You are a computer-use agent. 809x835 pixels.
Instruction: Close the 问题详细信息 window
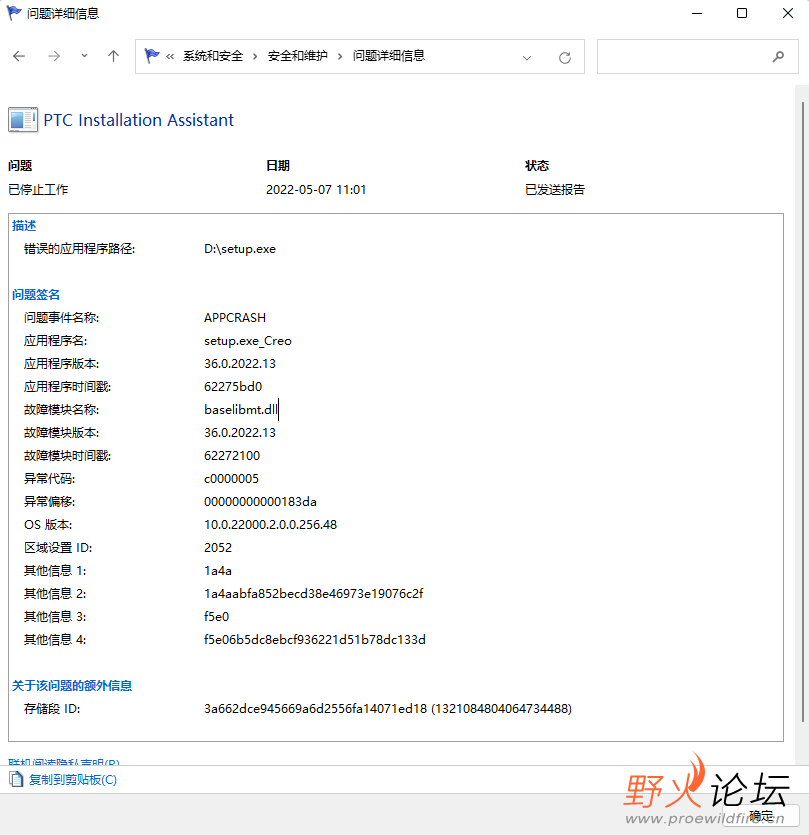click(x=788, y=13)
